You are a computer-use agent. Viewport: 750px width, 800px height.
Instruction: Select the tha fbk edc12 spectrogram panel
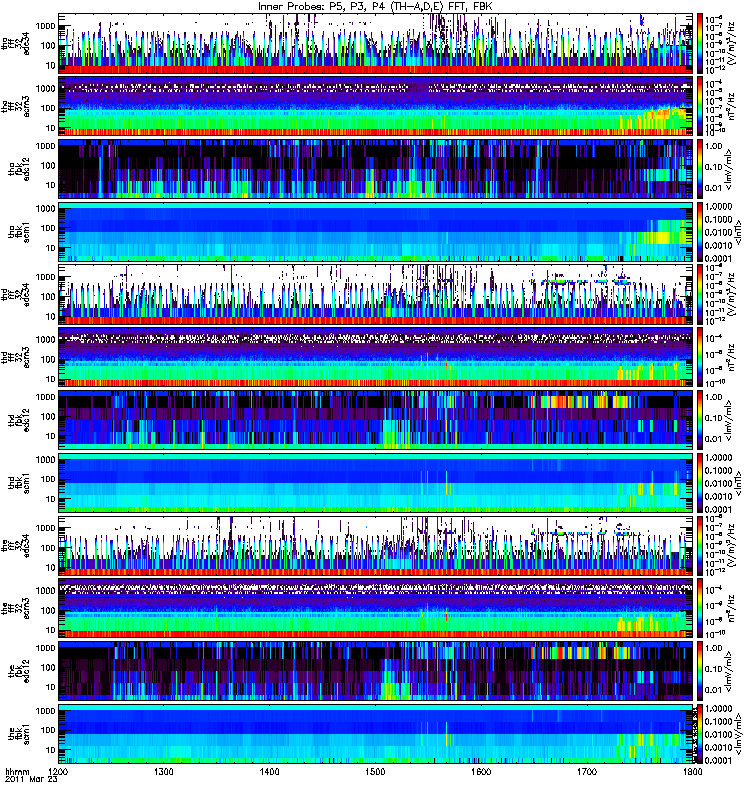(376, 169)
